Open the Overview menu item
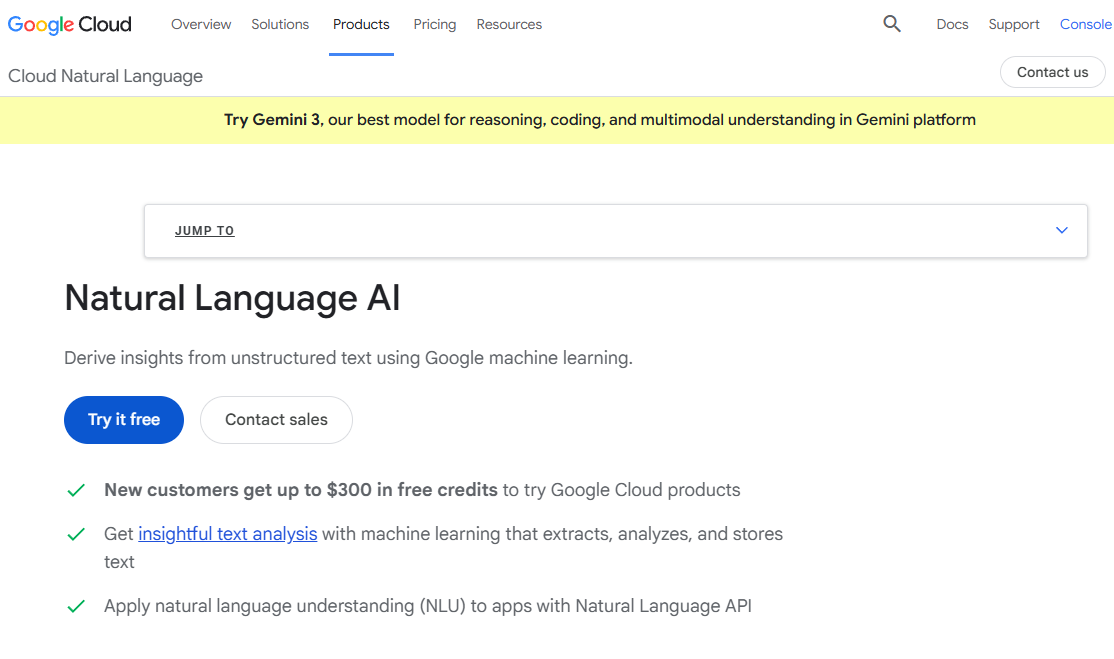 click(201, 24)
